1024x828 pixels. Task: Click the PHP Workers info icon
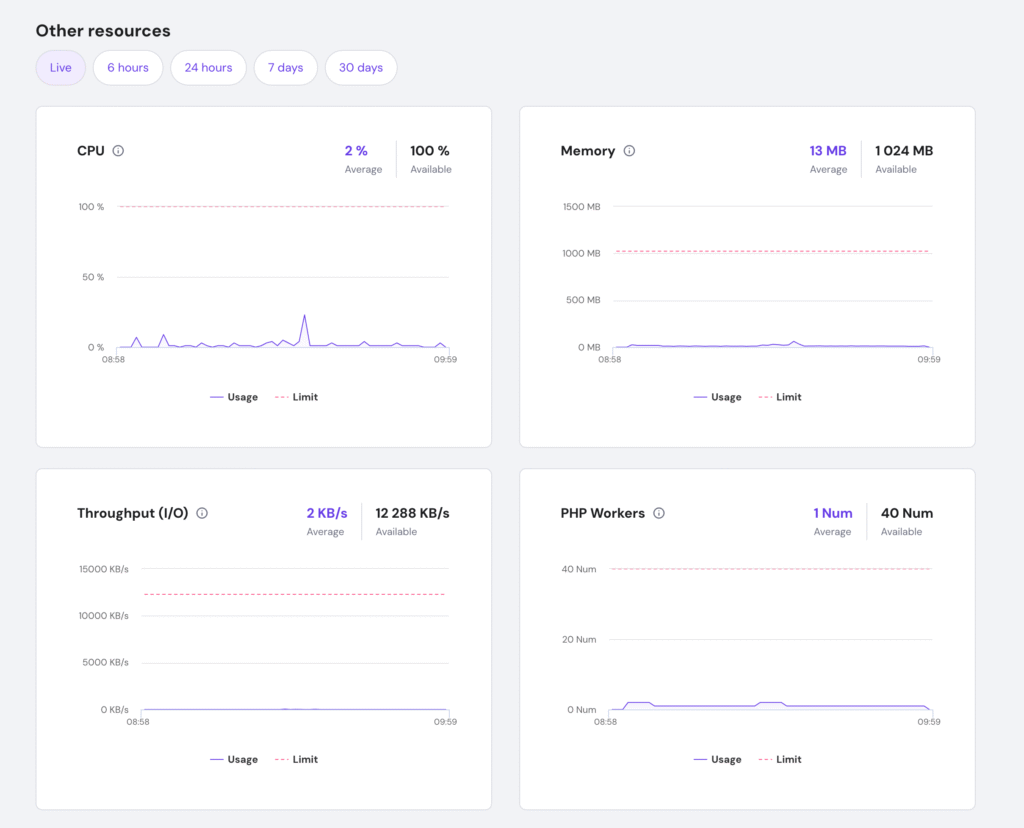point(659,513)
